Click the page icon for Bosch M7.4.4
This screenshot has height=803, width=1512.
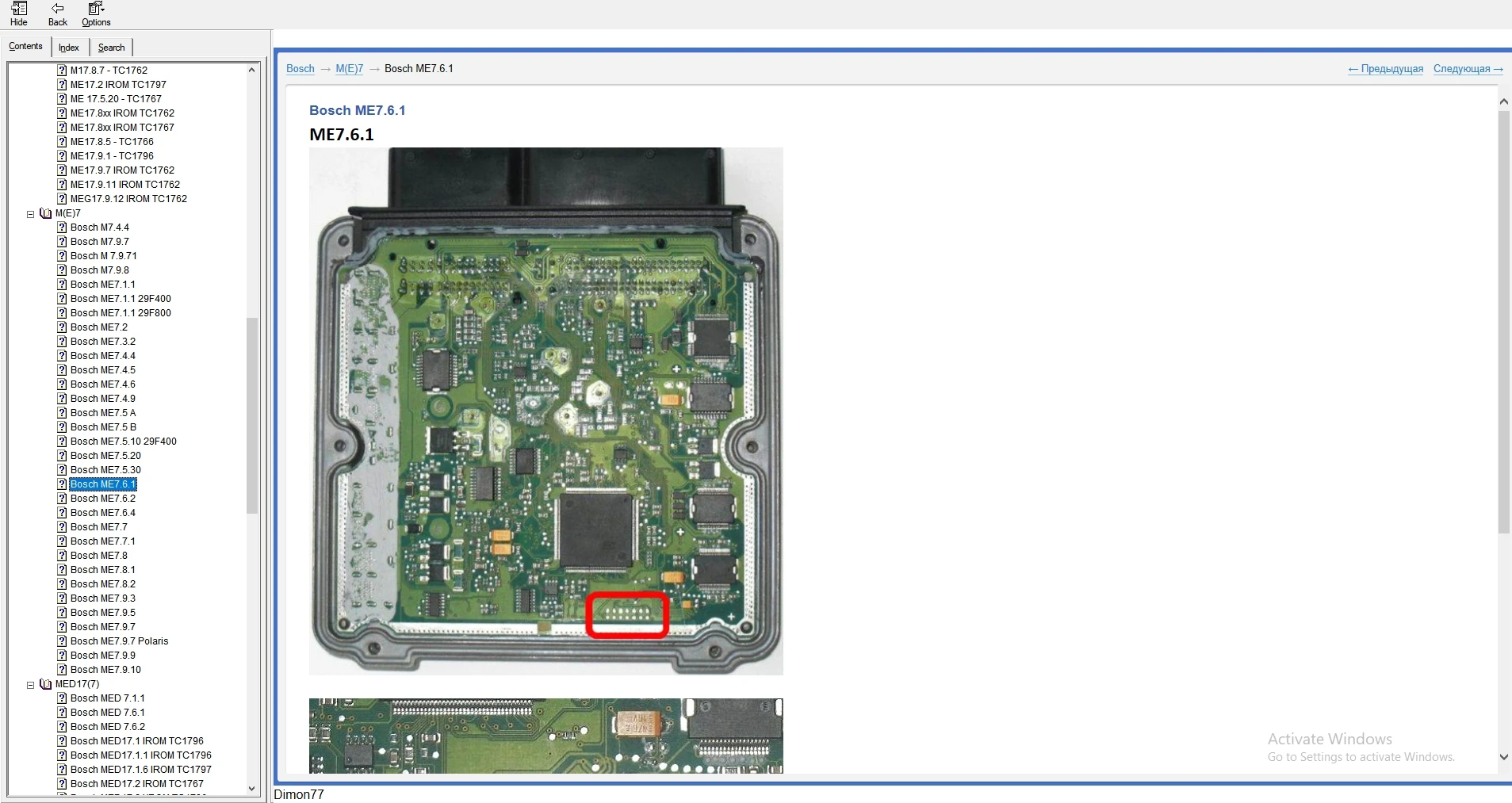[x=62, y=228]
